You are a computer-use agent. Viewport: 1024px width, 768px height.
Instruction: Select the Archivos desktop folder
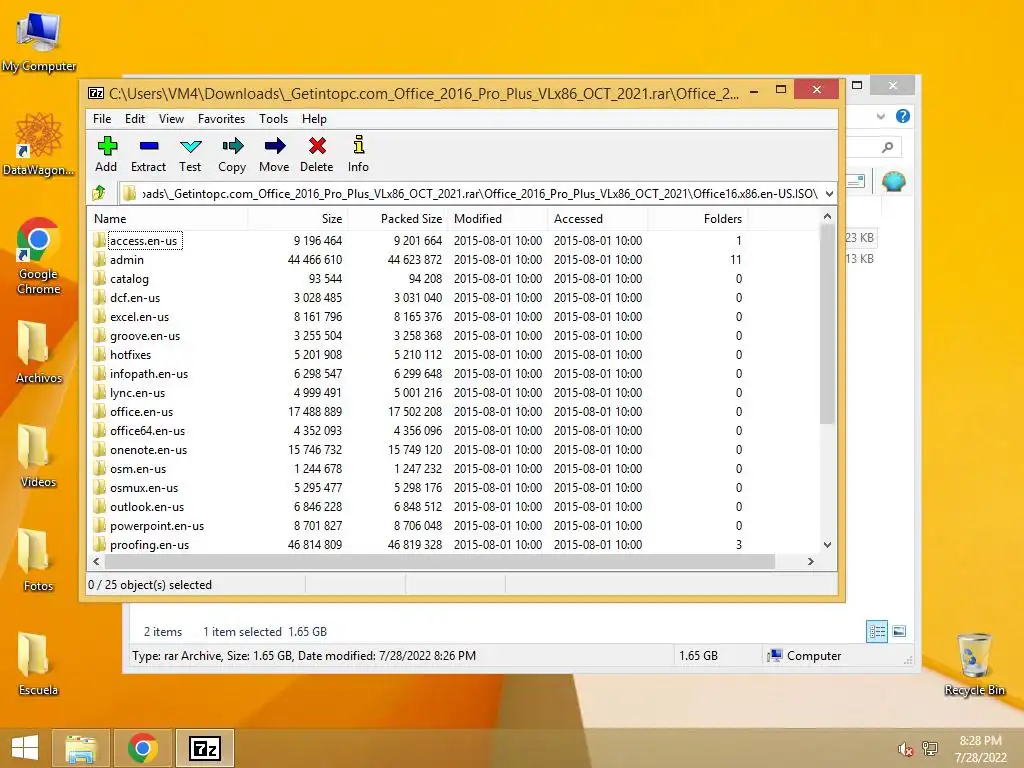[39, 351]
